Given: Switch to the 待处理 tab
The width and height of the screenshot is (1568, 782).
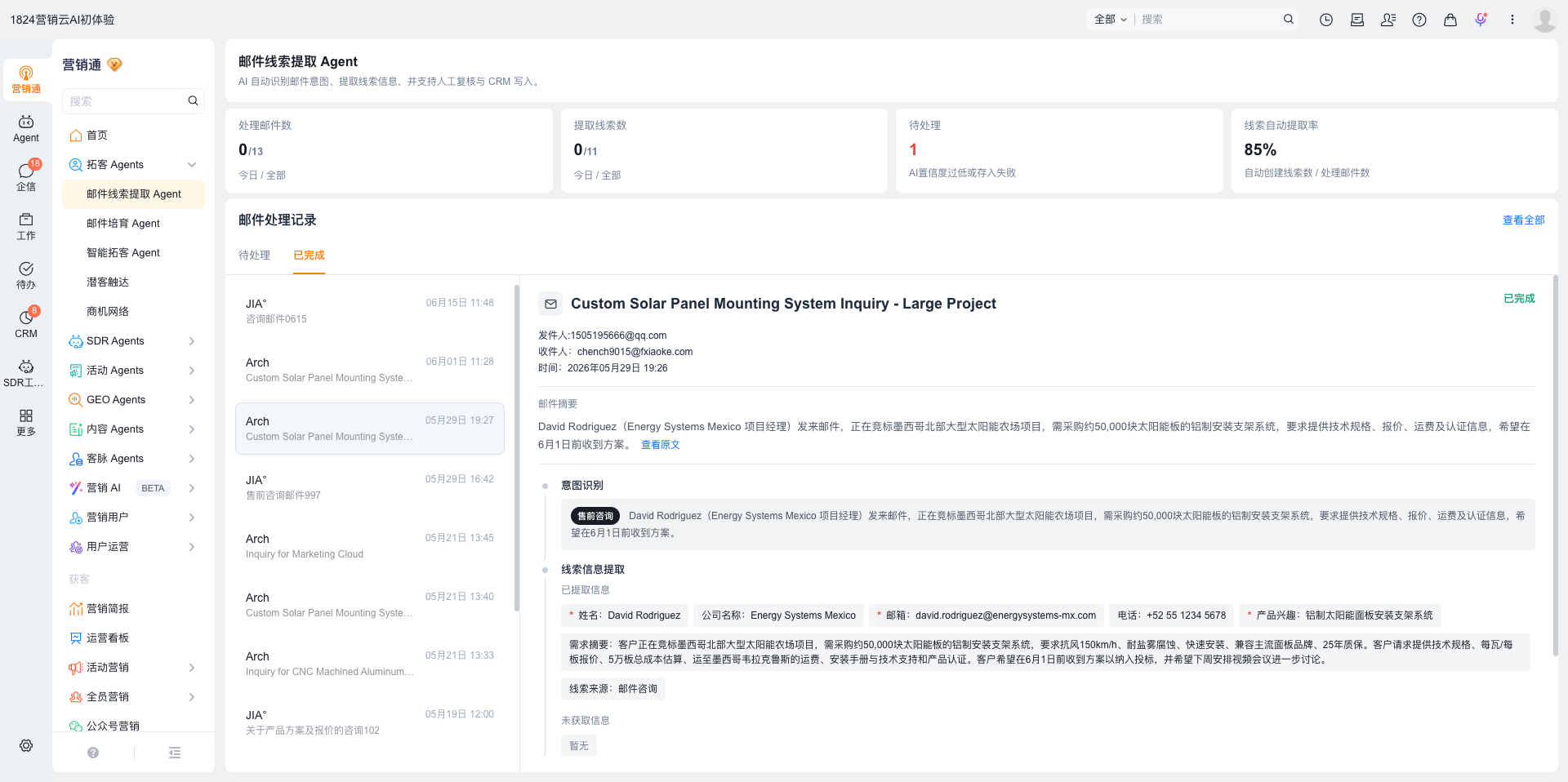Looking at the screenshot, I should pyautogui.click(x=254, y=255).
